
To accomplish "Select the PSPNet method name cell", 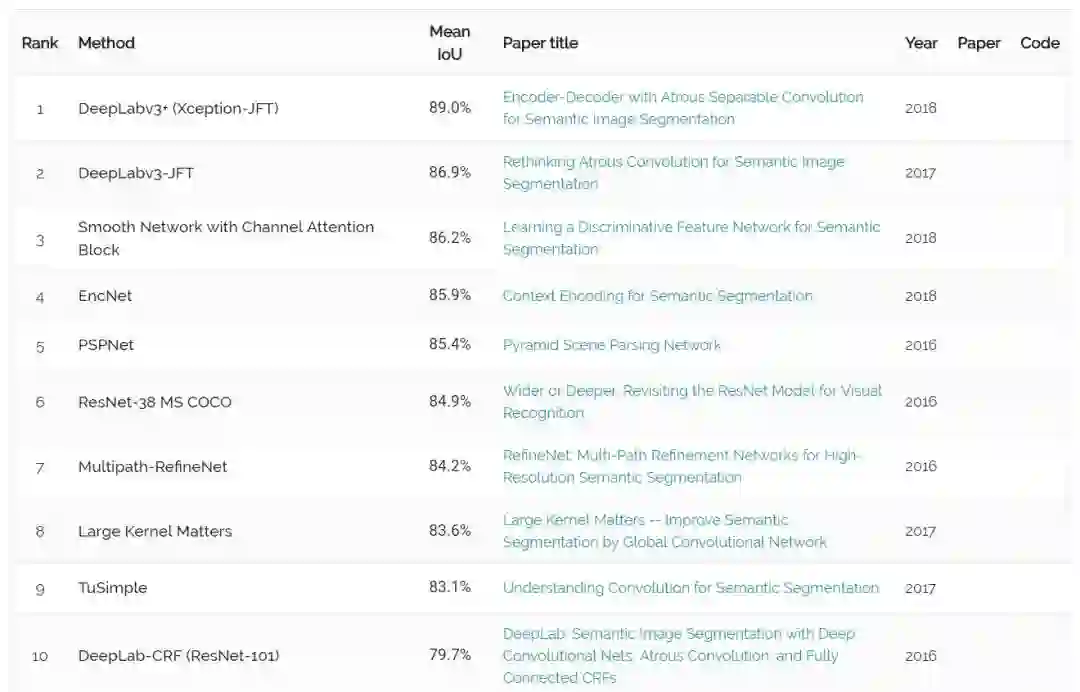I will click(106, 345).
